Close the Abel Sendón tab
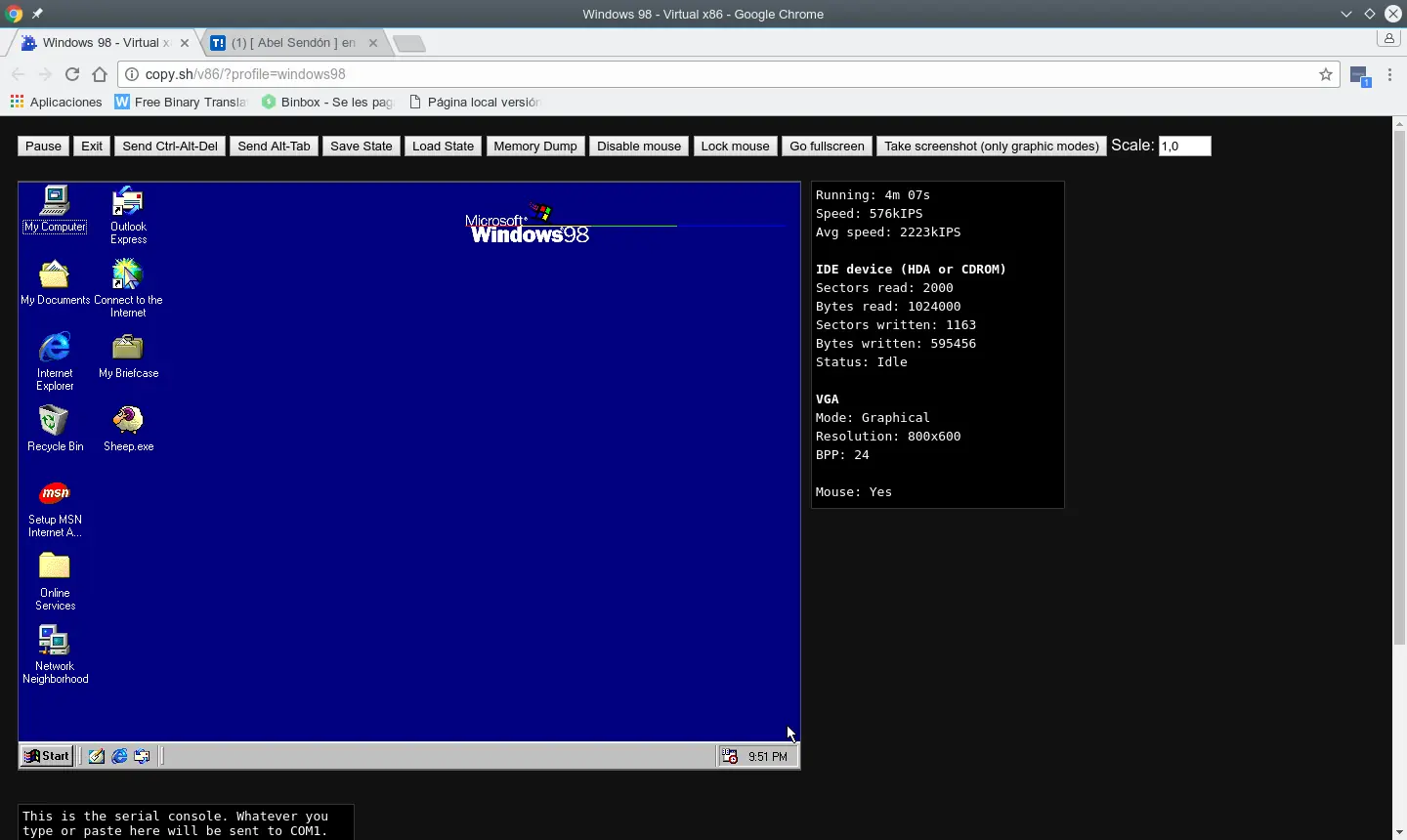This screenshot has height=840, width=1407. 373,43
